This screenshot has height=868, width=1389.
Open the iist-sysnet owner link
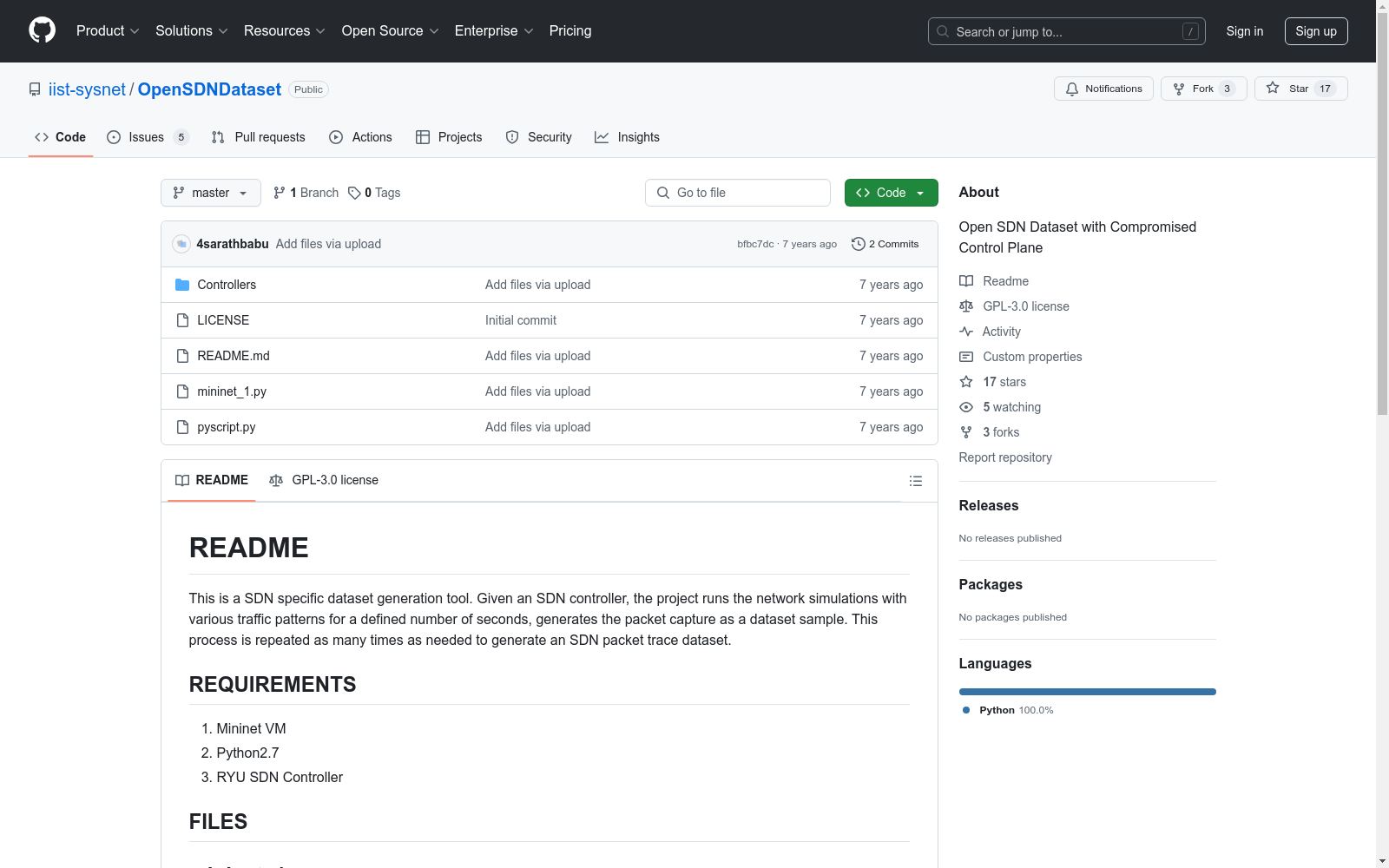[87, 89]
